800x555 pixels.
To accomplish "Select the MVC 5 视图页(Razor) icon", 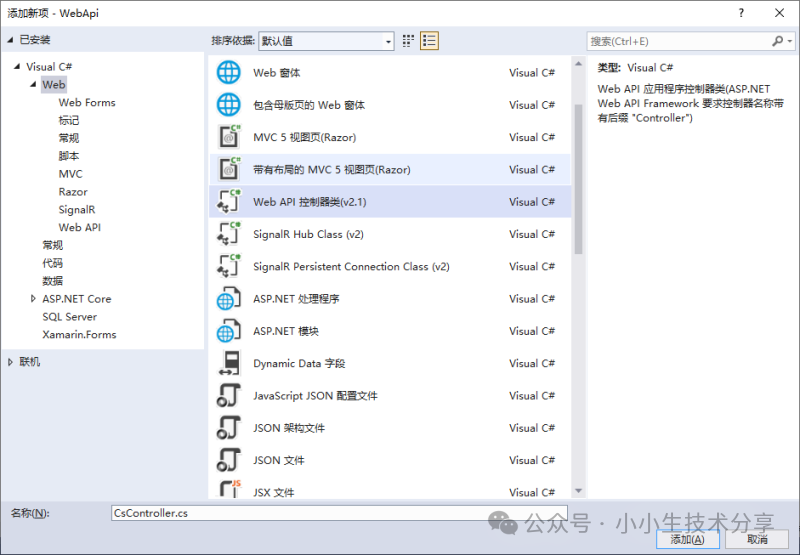I will pos(229,137).
